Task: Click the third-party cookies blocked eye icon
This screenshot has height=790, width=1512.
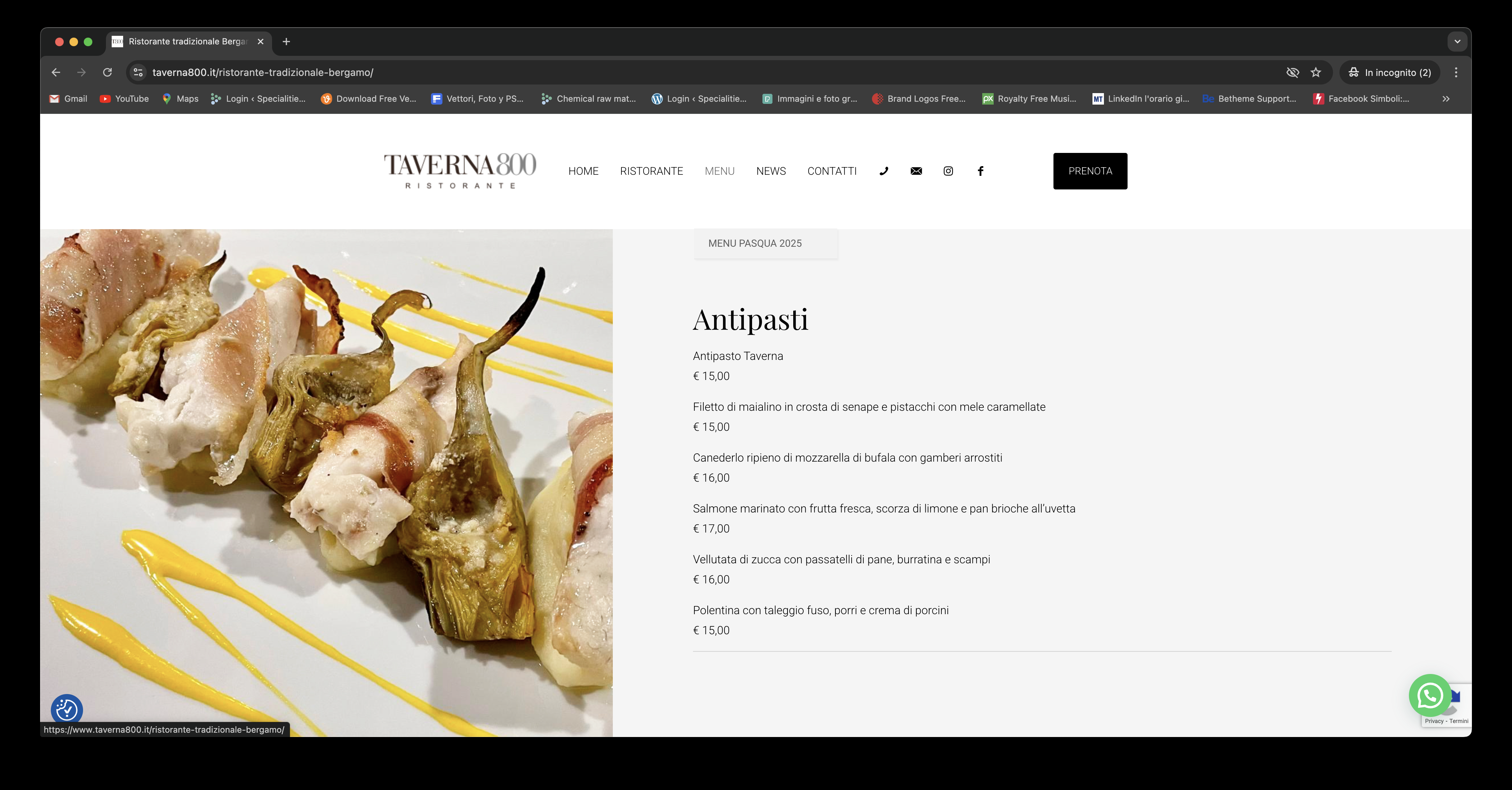Action: coord(1293,72)
